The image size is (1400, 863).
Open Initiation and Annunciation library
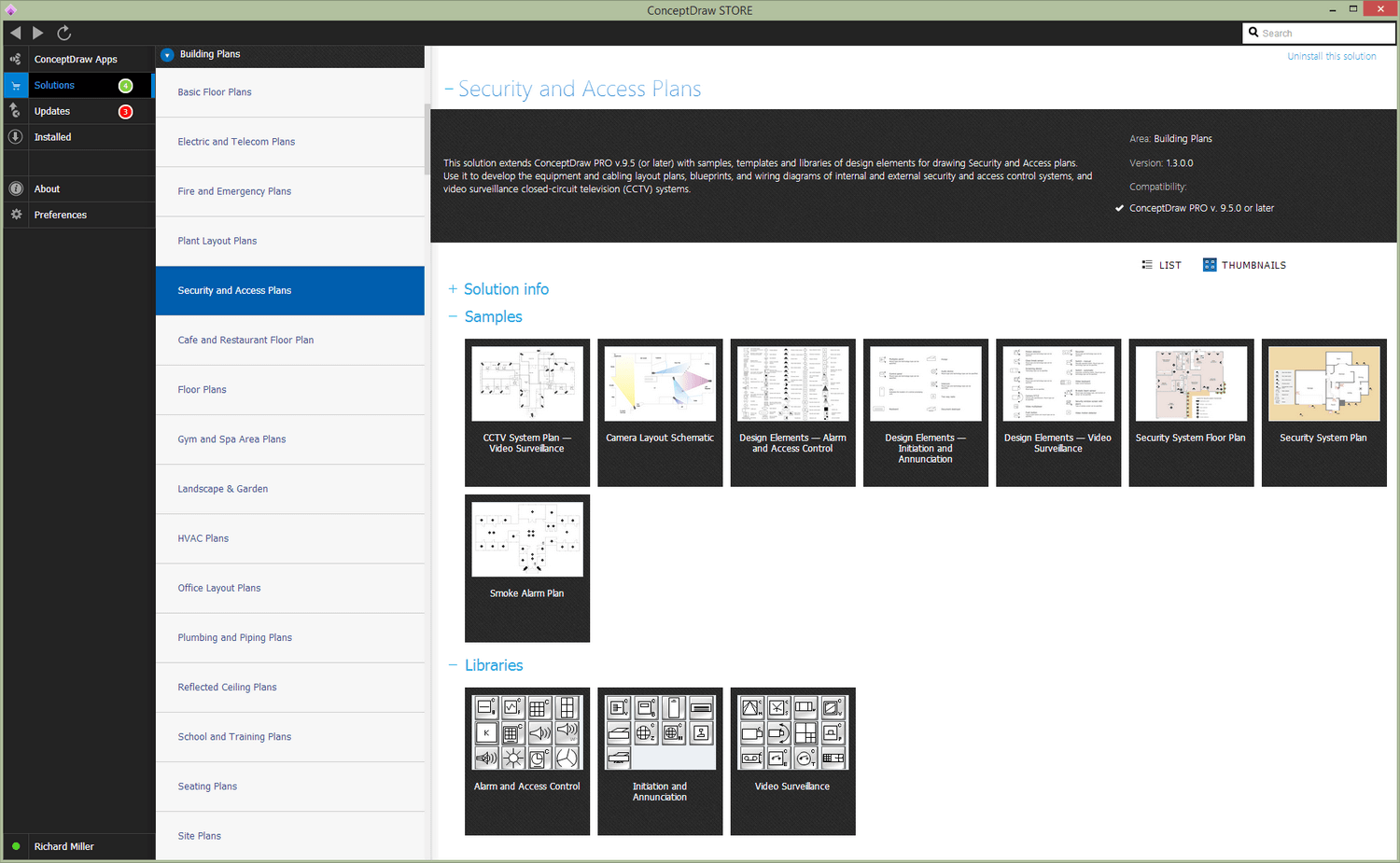pos(660,761)
